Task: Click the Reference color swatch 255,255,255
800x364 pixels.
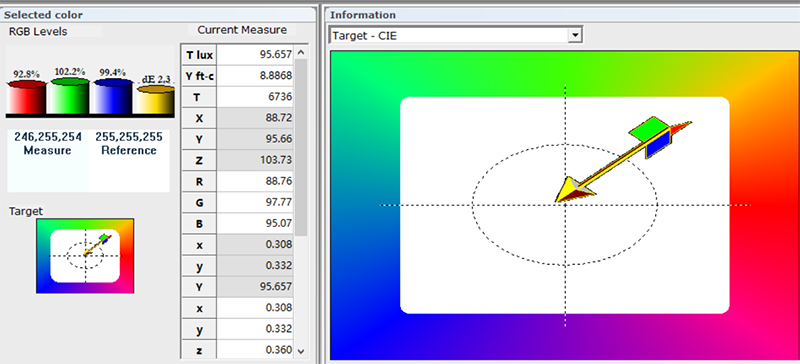Action: [x=129, y=161]
